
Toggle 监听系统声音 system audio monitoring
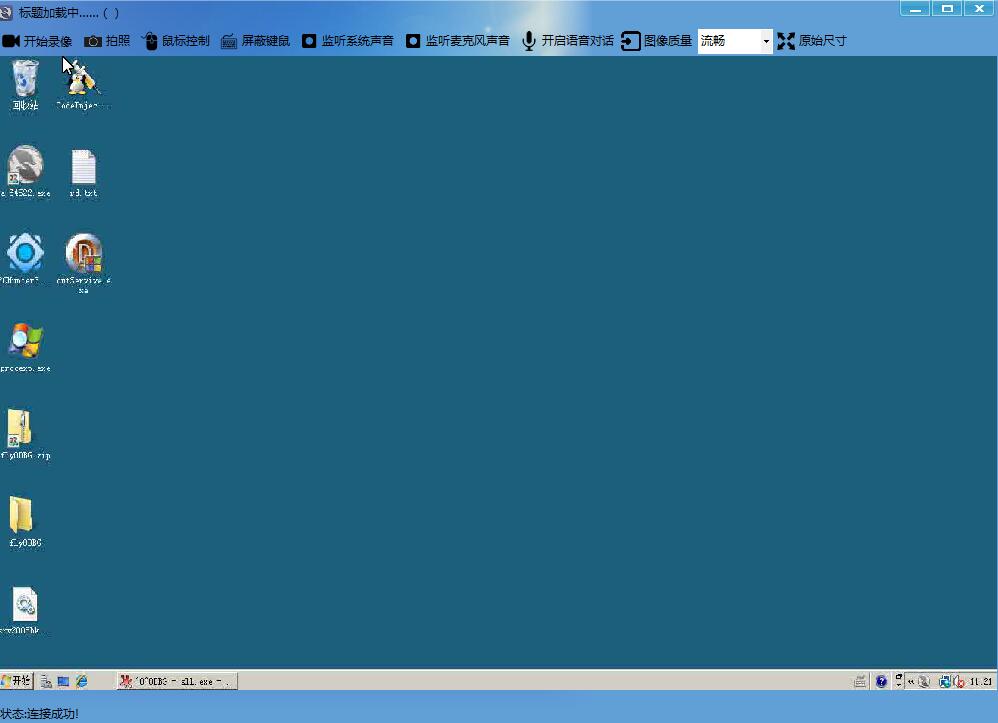click(348, 41)
